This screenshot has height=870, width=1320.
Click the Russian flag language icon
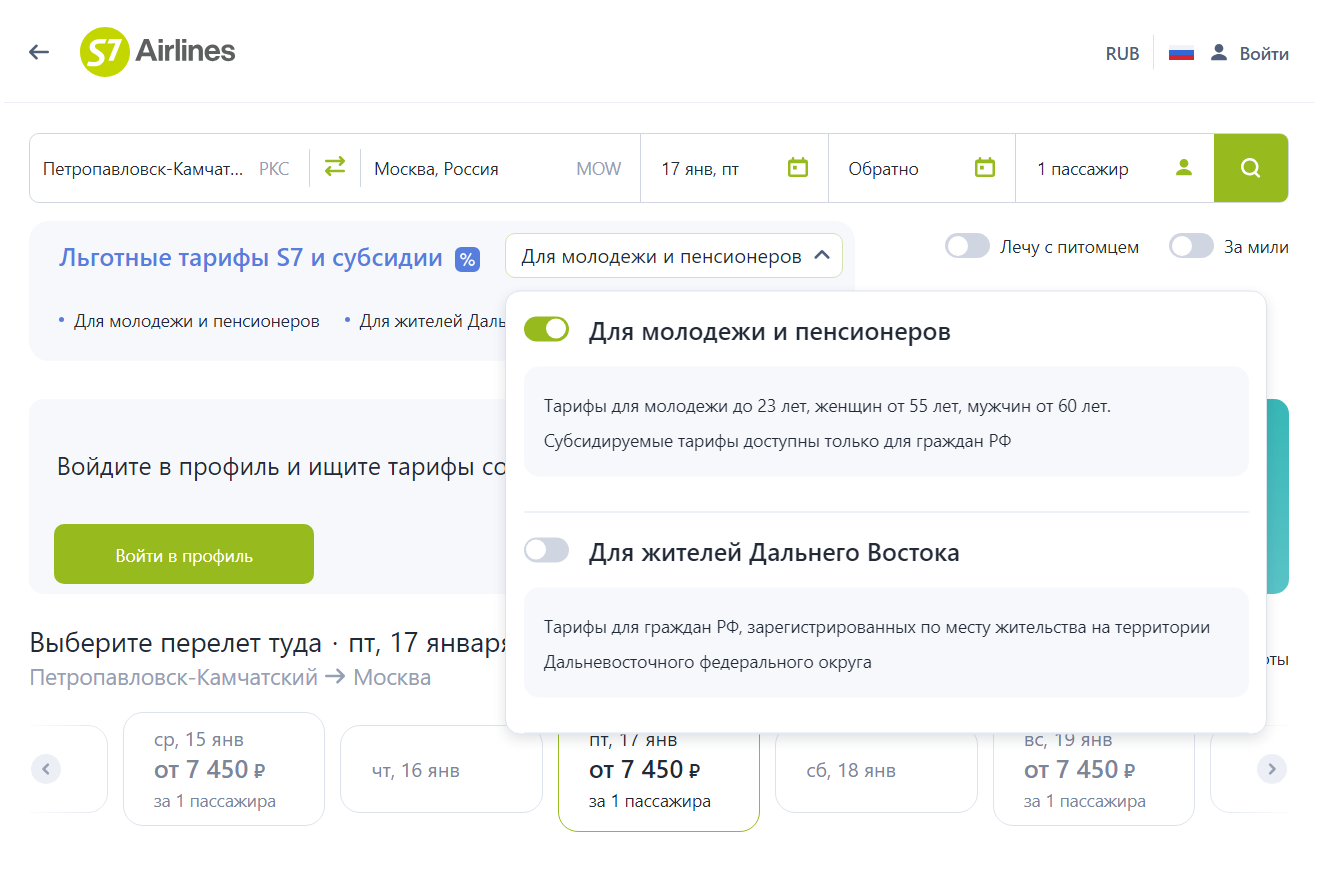(1181, 53)
